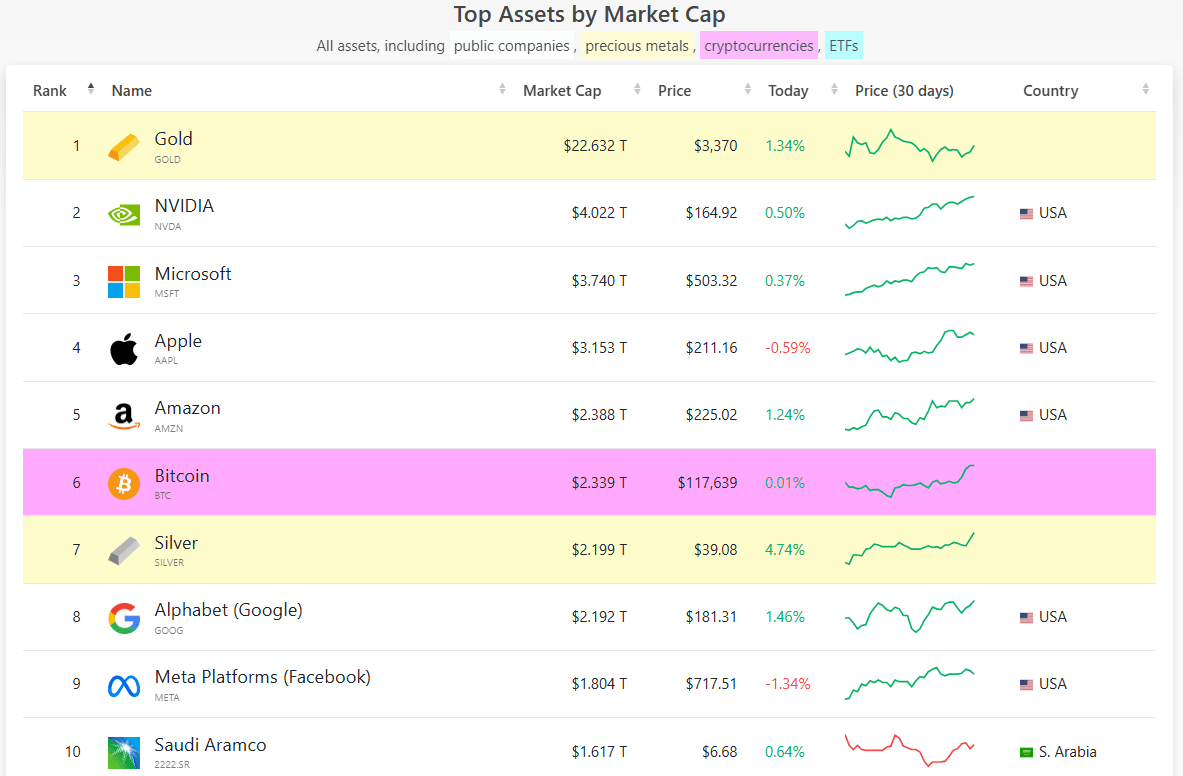This screenshot has height=776, width=1183.
Task: Sort by Today column arrows
Action: (x=834, y=89)
